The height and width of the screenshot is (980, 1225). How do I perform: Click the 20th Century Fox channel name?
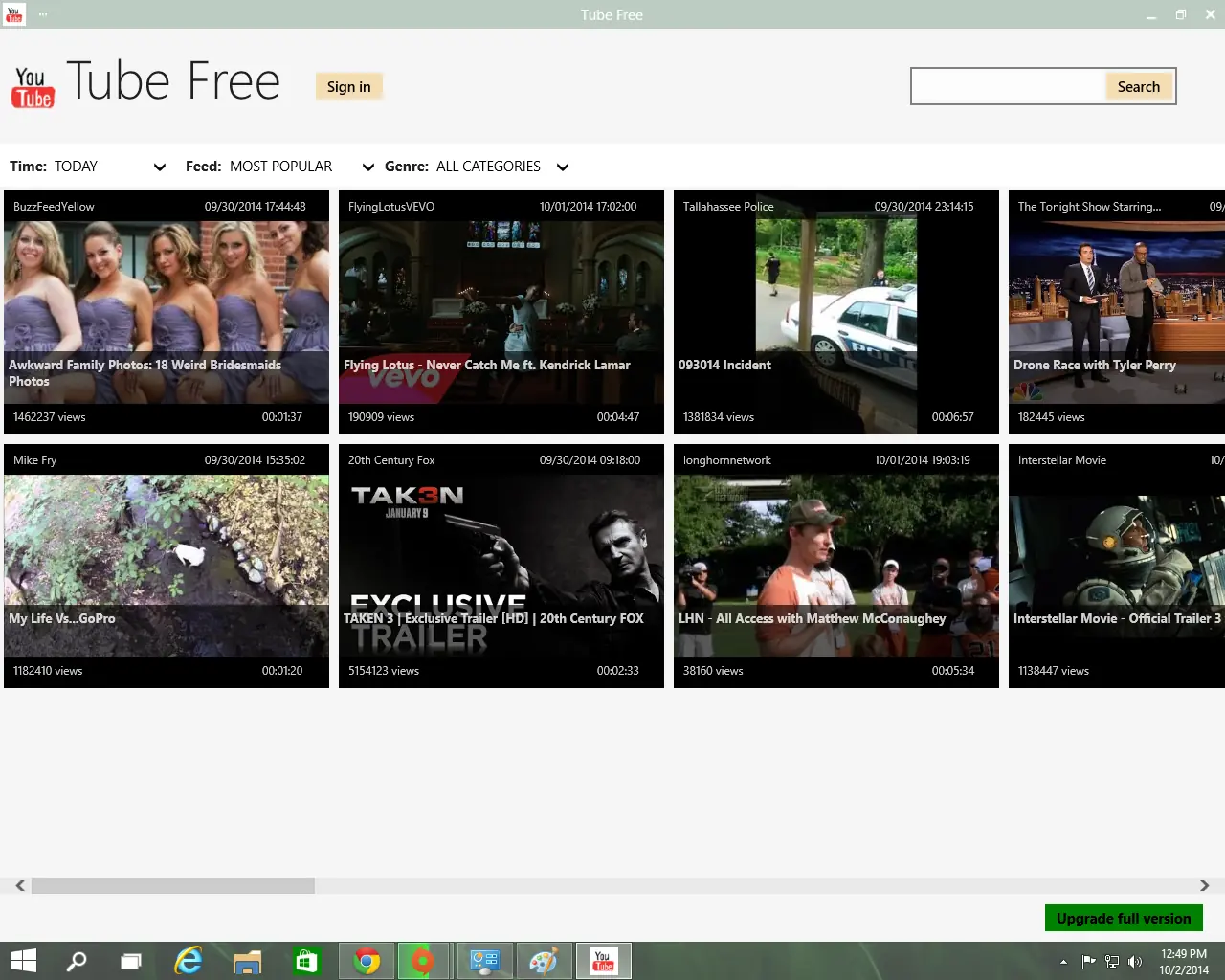(391, 460)
